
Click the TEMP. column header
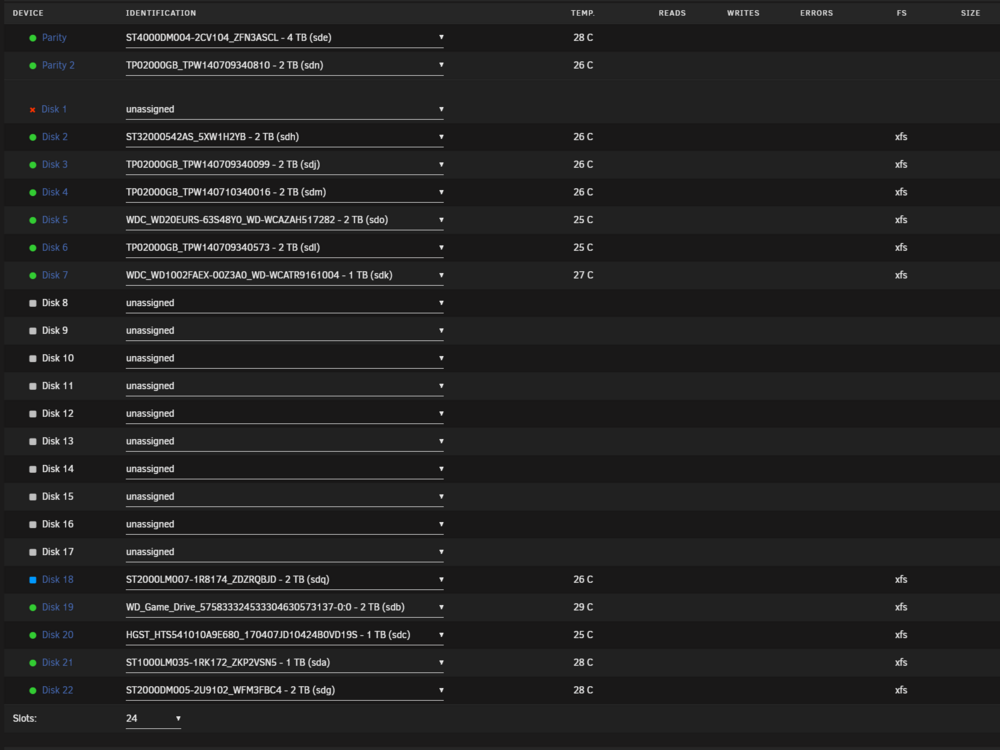pos(582,13)
